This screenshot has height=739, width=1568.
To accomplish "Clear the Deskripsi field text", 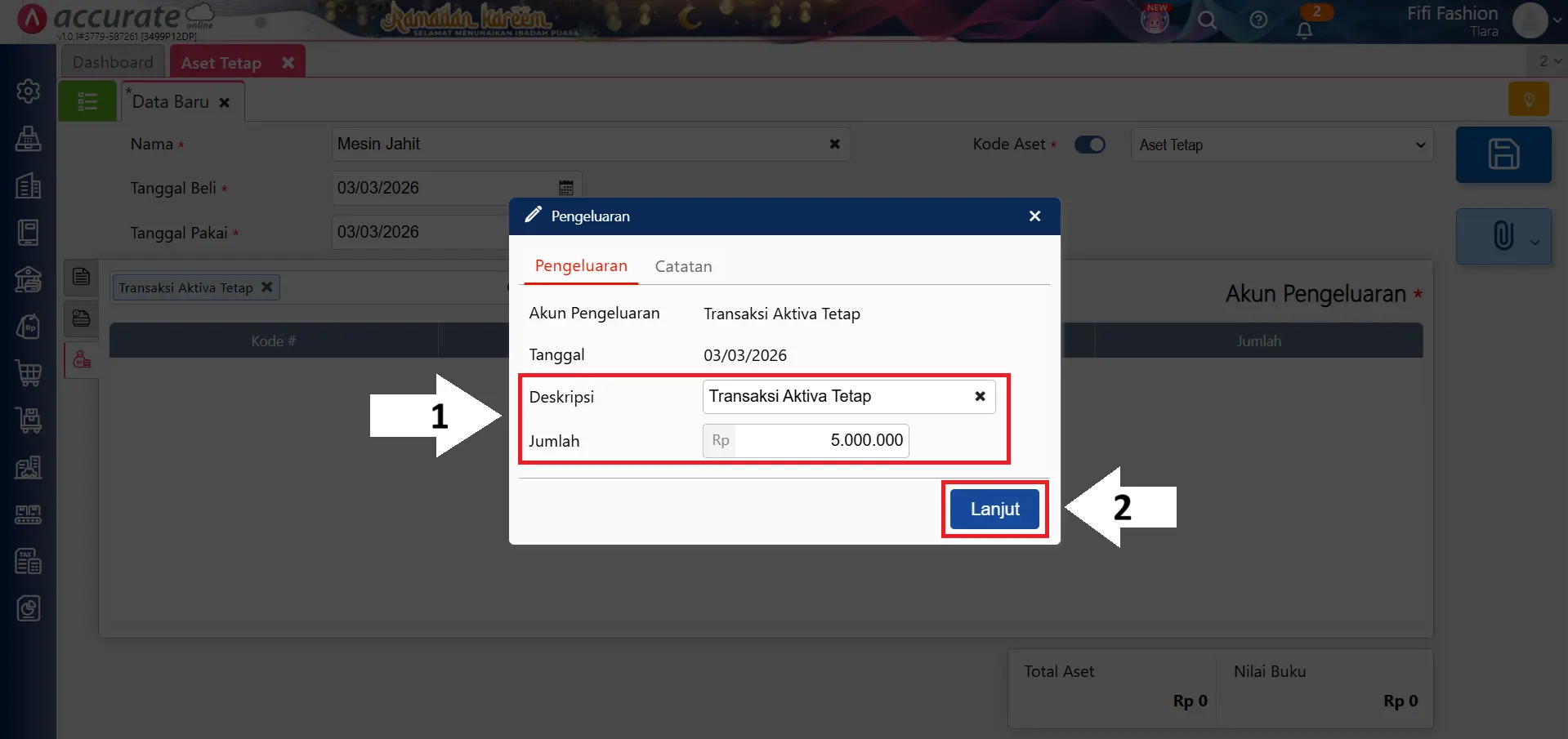I will (x=980, y=396).
